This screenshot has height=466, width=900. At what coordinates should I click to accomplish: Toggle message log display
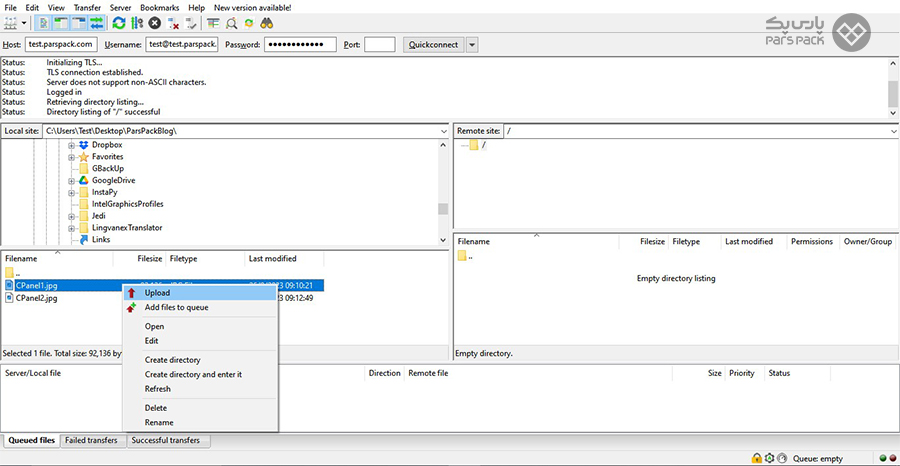(x=44, y=23)
